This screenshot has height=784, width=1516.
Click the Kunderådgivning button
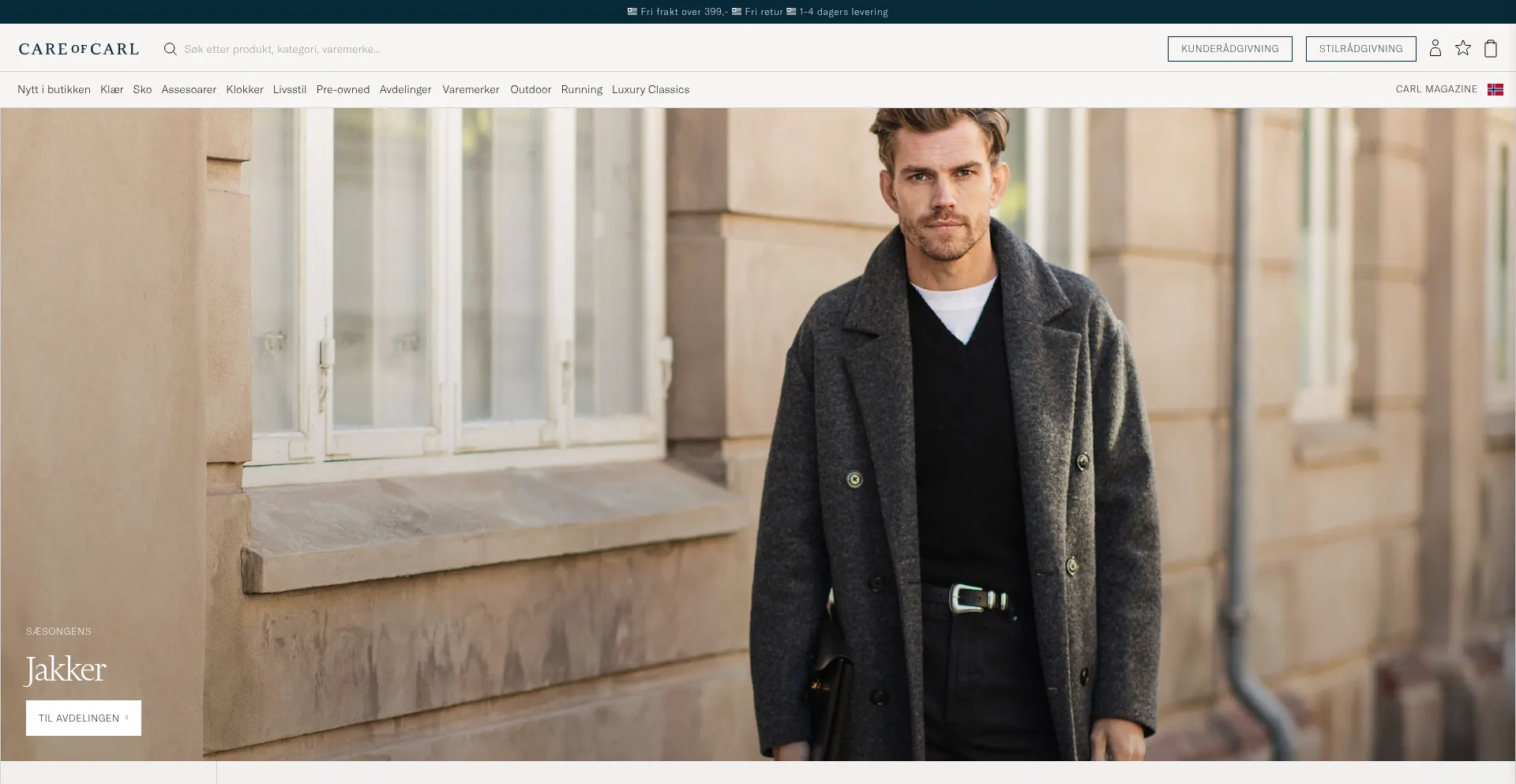point(1229,48)
